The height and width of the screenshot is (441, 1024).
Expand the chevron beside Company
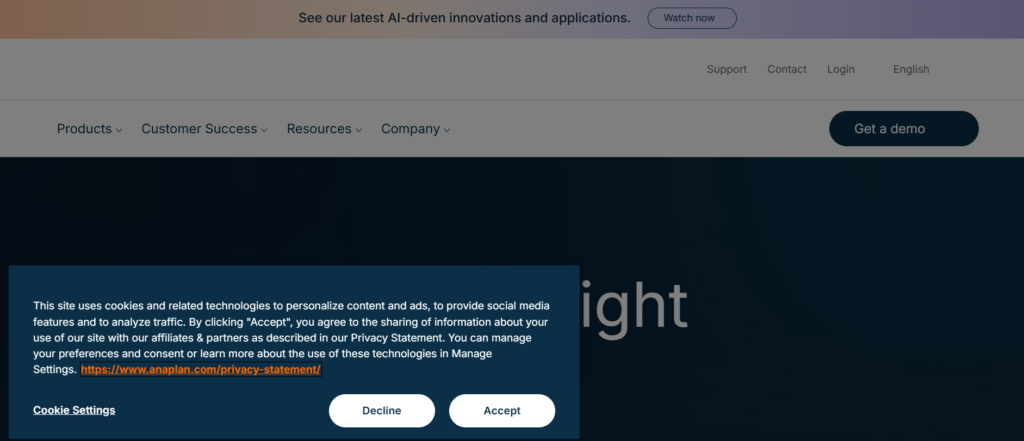coord(447,130)
